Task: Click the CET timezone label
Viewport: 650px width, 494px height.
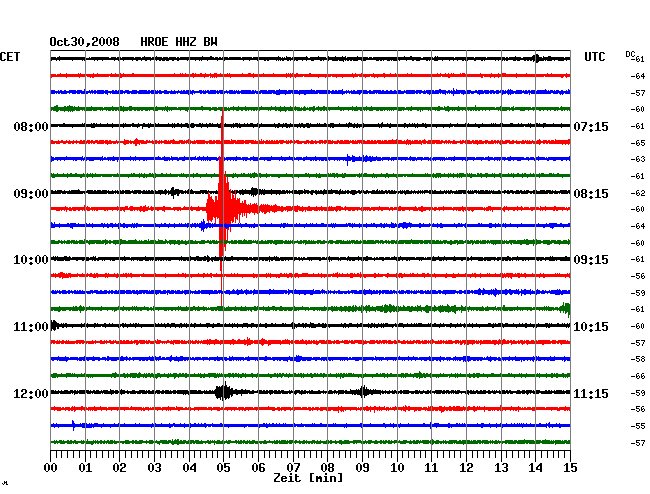Action: 10,57
